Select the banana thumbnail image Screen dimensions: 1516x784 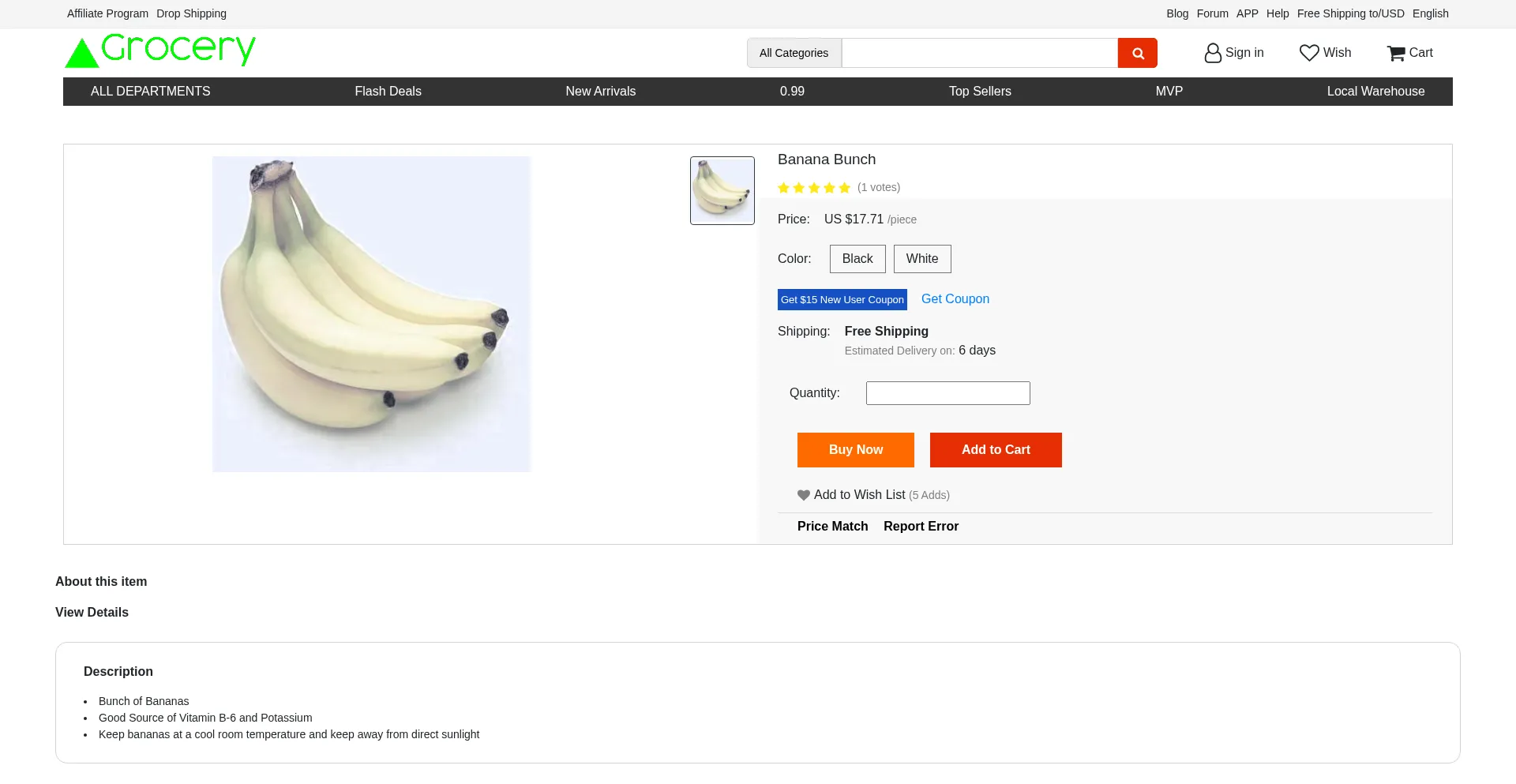tap(722, 190)
